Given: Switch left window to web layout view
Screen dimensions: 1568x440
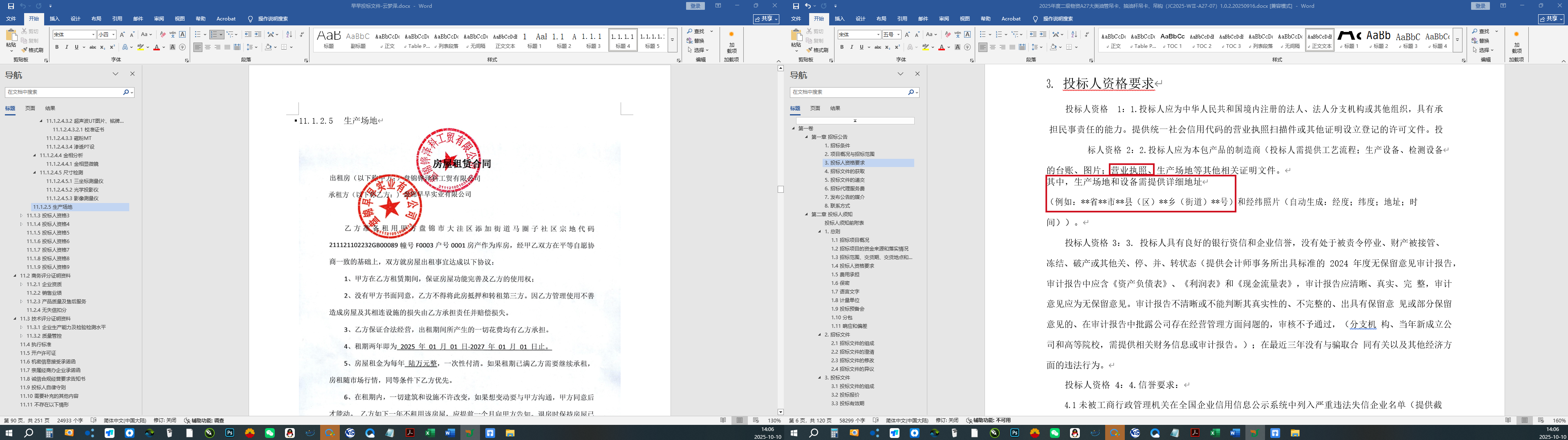Looking at the screenshot, I should (x=756, y=420).
